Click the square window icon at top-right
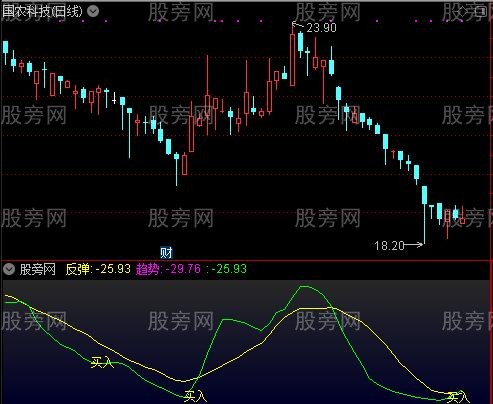This screenshot has width=493, height=404. (x=480, y=12)
